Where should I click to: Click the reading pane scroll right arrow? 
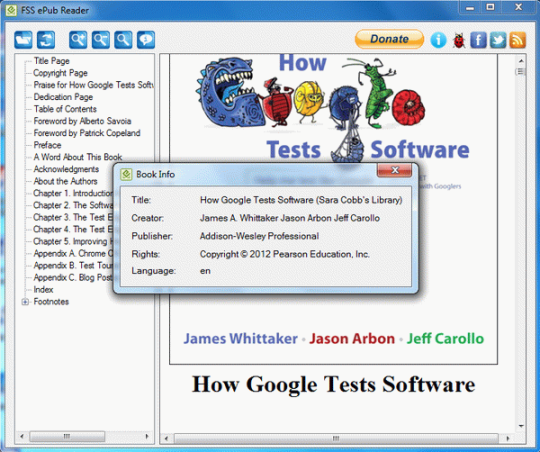coord(508,439)
